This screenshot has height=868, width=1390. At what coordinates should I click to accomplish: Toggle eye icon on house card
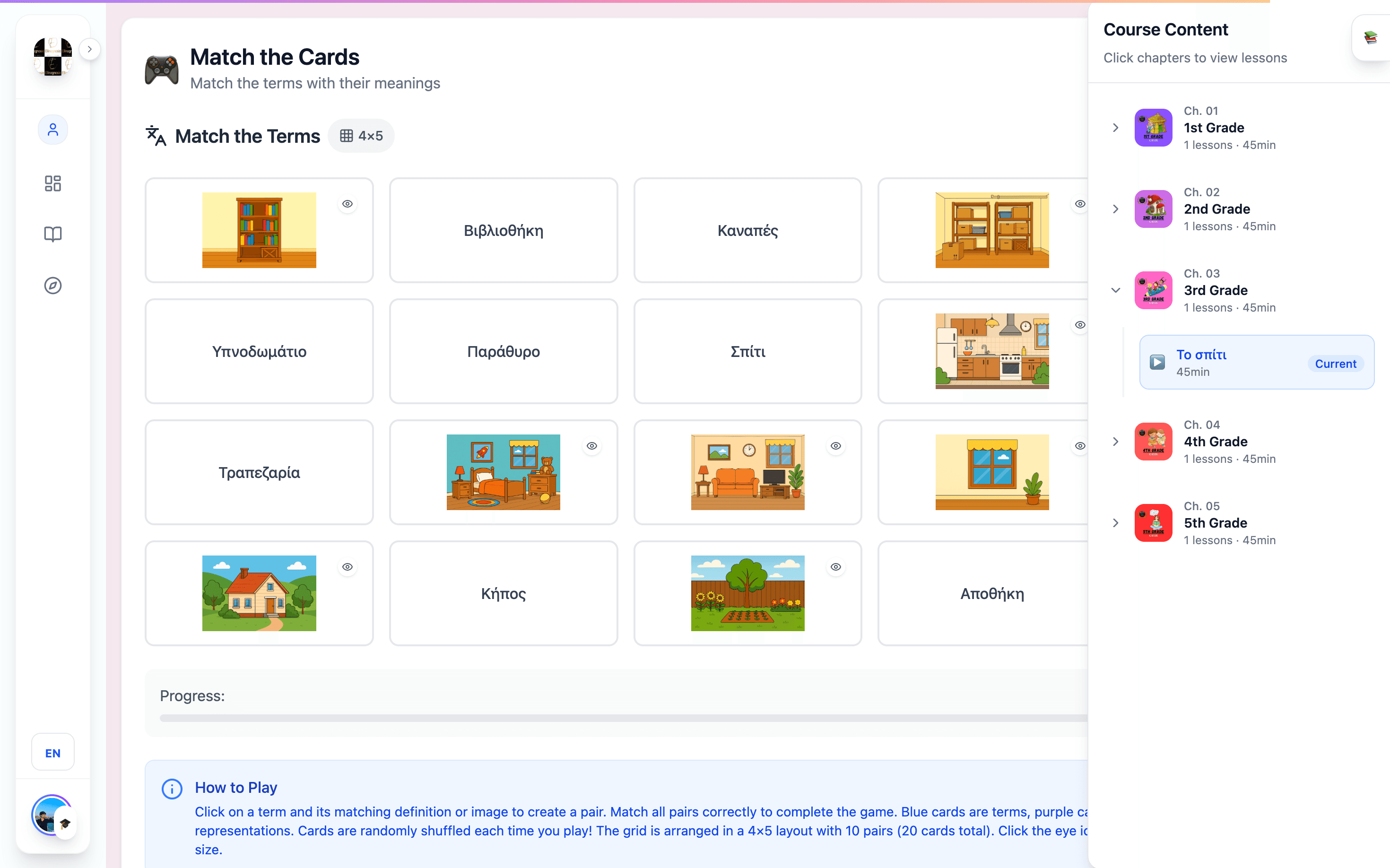point(347,567)
